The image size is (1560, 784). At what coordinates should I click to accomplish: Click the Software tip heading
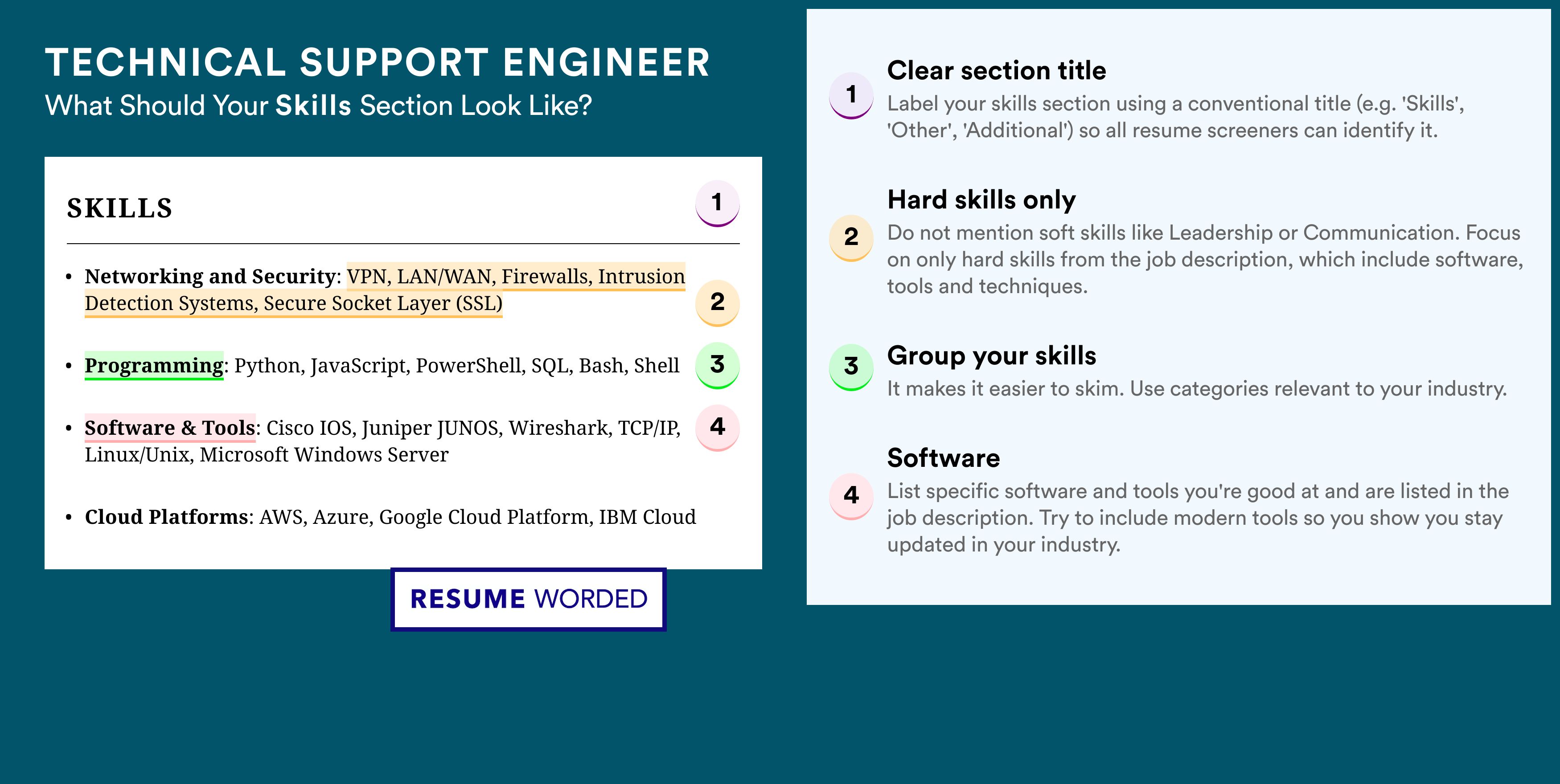point(944,458)
